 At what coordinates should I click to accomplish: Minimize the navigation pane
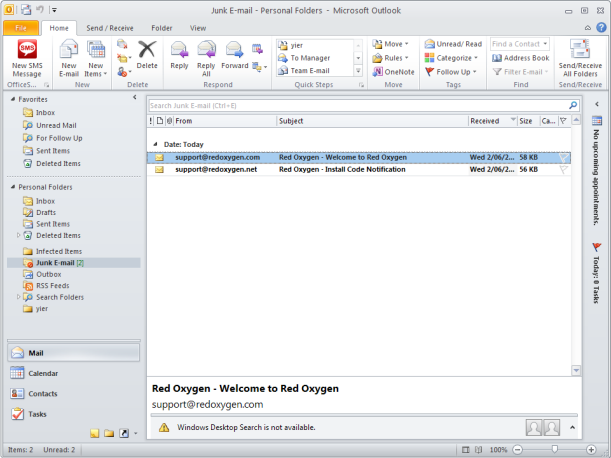135,97
